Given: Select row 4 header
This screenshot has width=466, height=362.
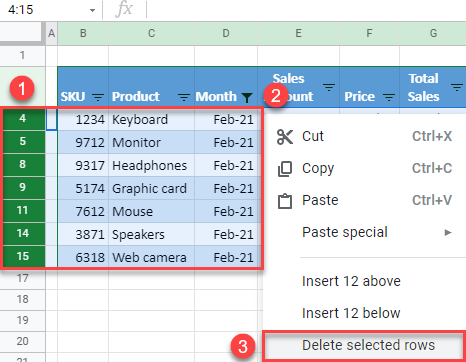Looking at the screenshot, I should [x=23, y=119].
